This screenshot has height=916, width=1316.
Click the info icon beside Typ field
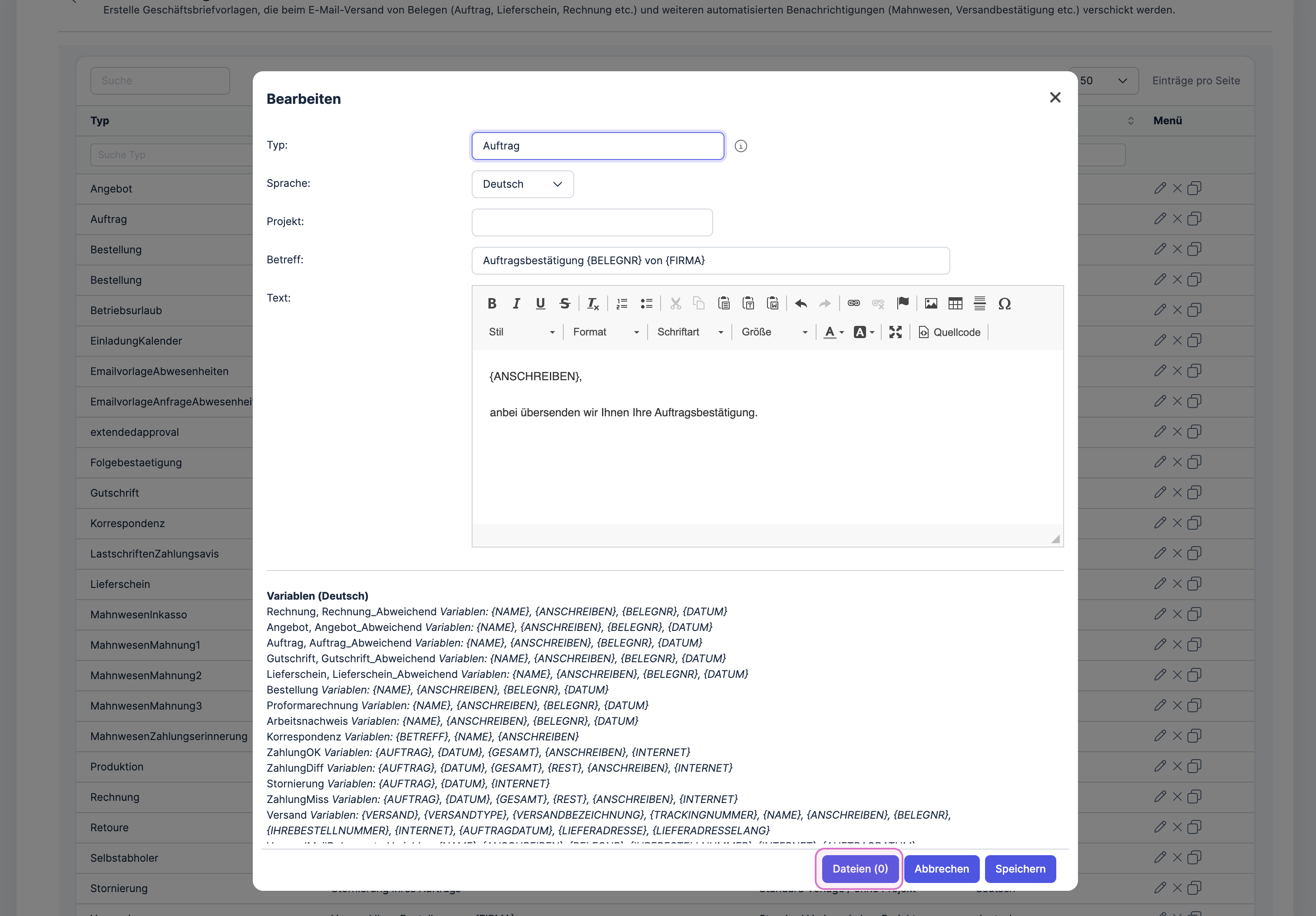(x=741, y=146)
